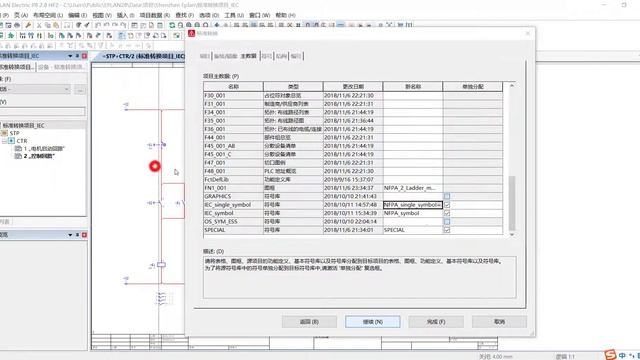The width and height of the screenshot is (640, 360).
Task: Click the F30_001 name cell
Action: coord(233,96)
